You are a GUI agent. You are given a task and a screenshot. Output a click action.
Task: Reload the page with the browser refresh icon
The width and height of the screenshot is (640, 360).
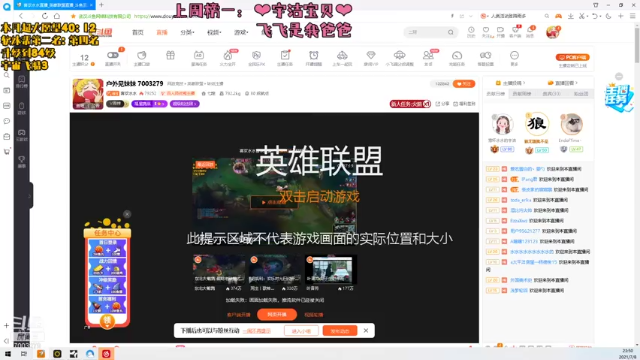click(x=44, y=16)
